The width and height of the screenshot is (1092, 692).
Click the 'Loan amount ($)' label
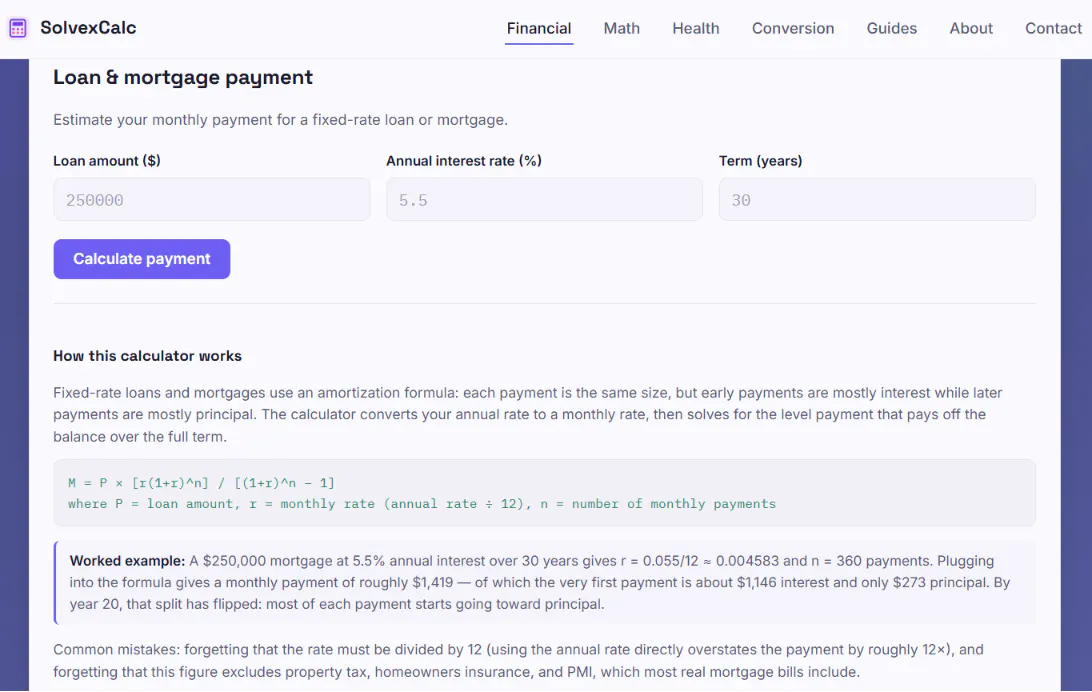(107, 161)
